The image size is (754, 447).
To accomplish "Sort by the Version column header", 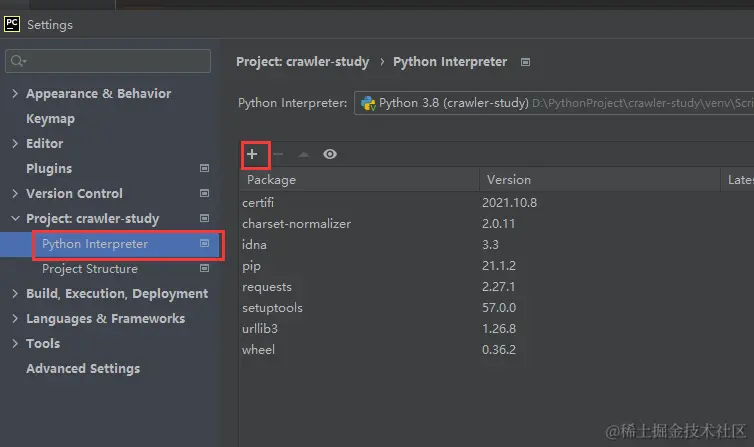I will coord(600,180).
